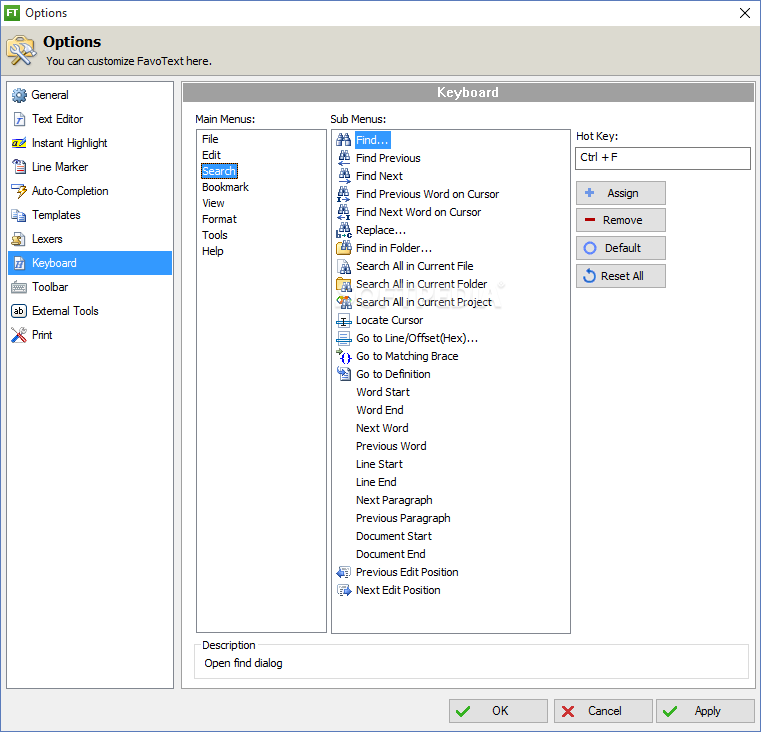
Task: Click the Auto-Completion lightning icon
Action: click(x=19, y=191)
